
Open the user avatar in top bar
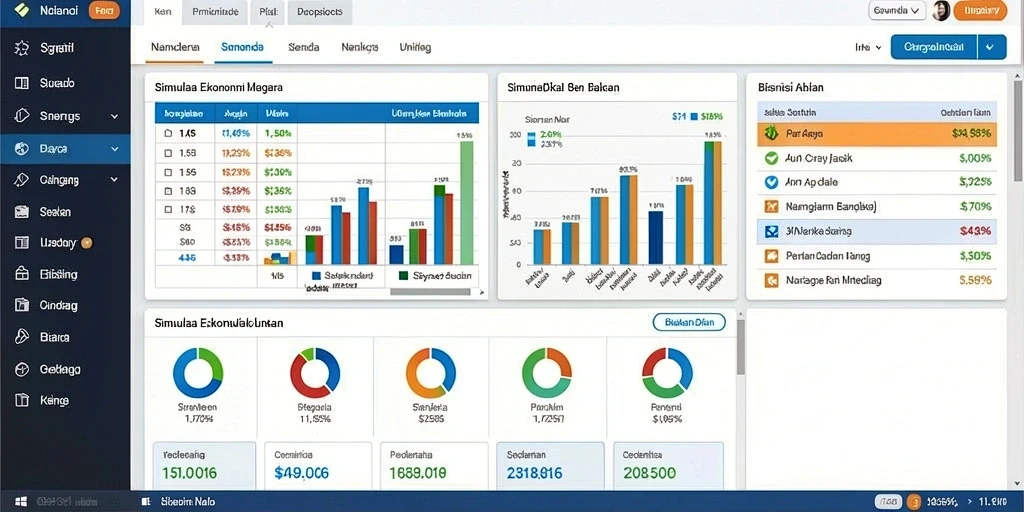(940, 10)
